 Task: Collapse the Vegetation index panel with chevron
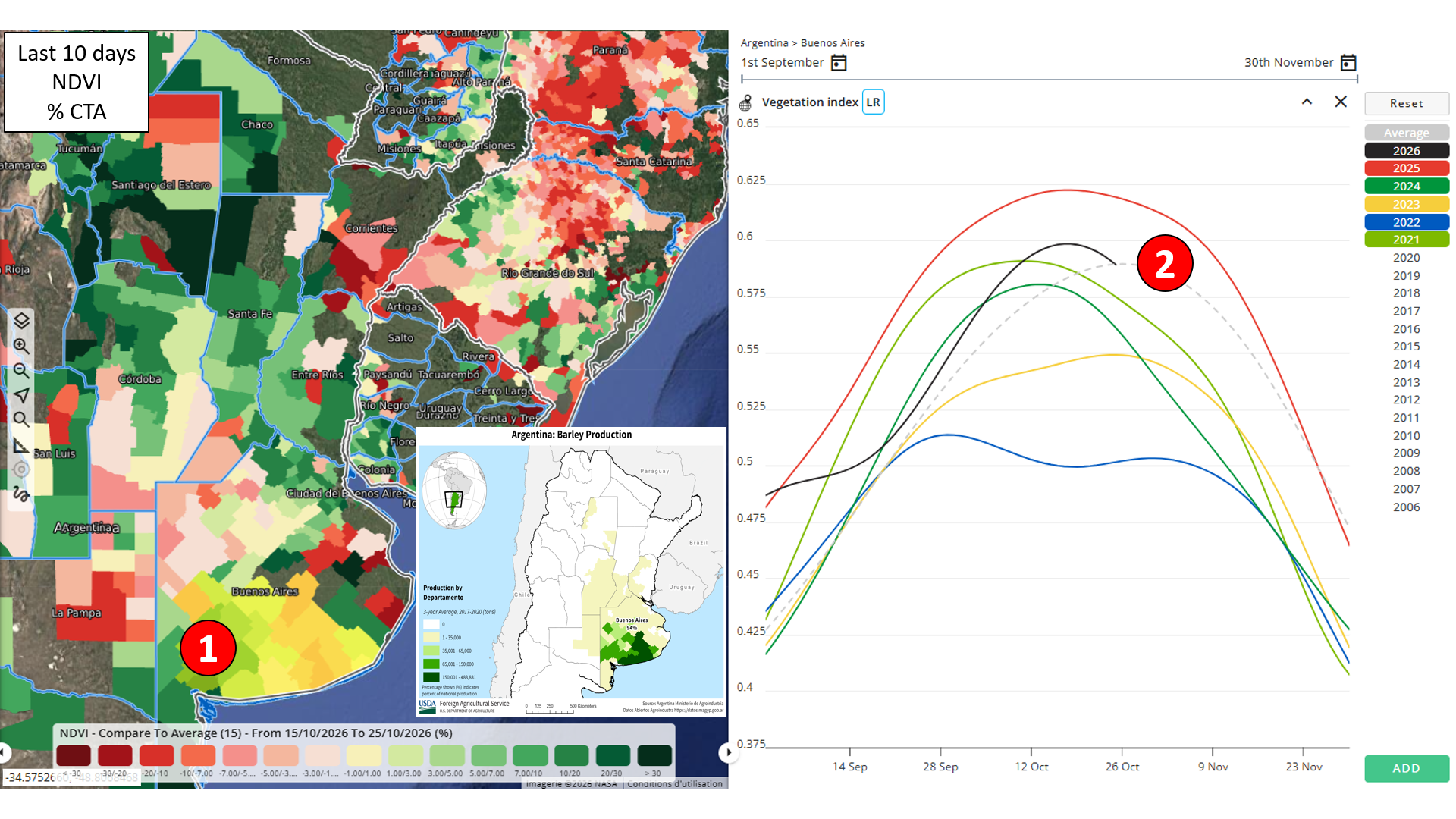pos(1307,102)
